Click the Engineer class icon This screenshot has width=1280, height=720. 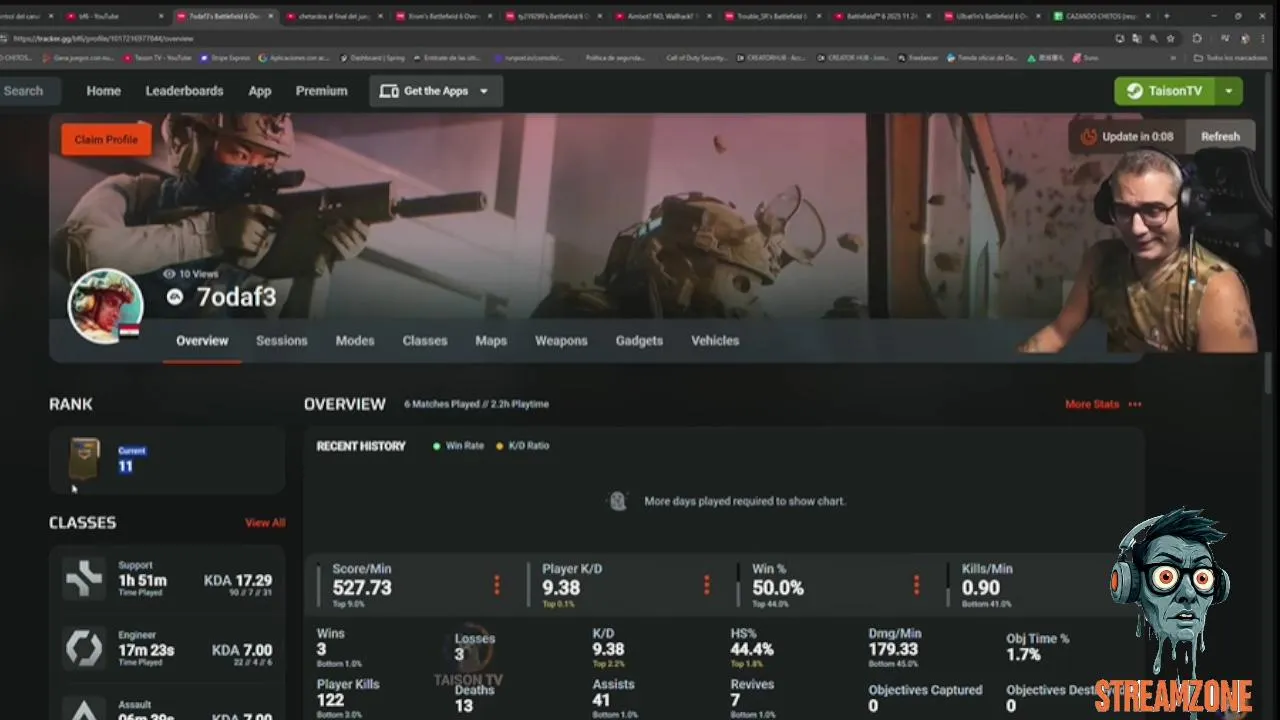coord(84,649)
